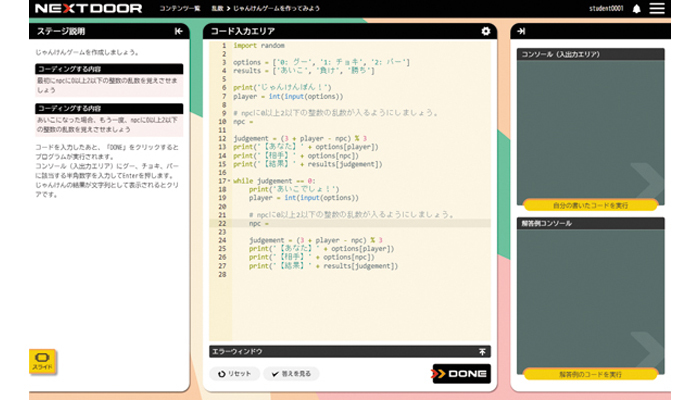This screenshot has width=700, height=400.
Task: Click the エラーウィンドウ title bar
Action: [350, 352]
